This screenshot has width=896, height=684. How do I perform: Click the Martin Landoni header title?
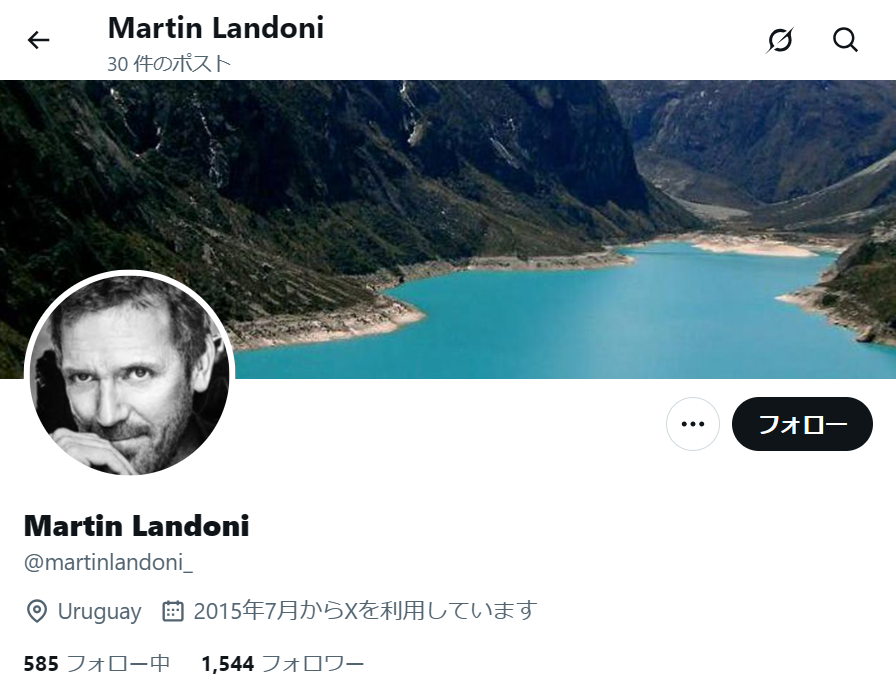tap(216, 28)
